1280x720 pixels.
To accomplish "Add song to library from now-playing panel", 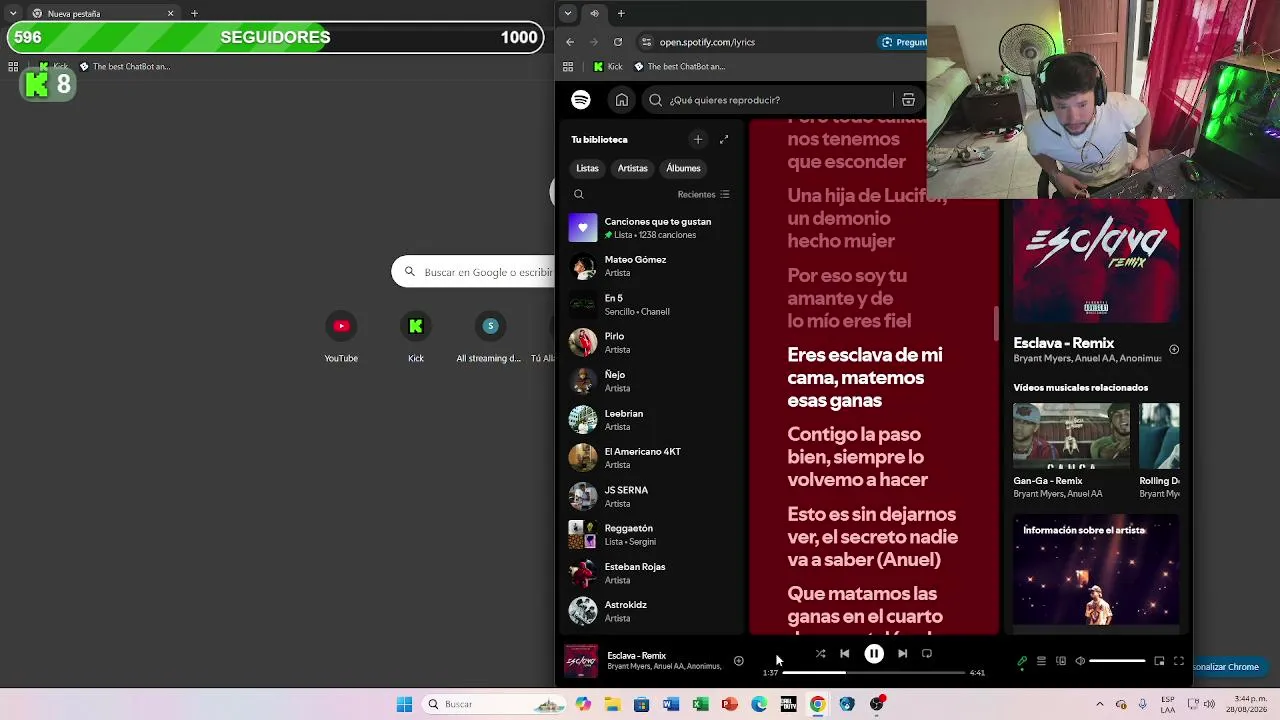I will pos(1174,350).
